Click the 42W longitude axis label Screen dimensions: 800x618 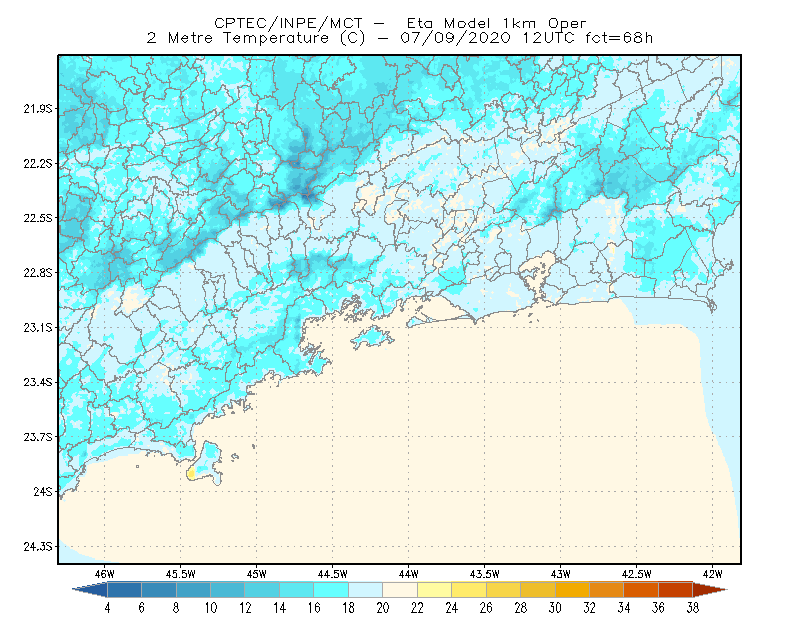[x=712, y=574]
